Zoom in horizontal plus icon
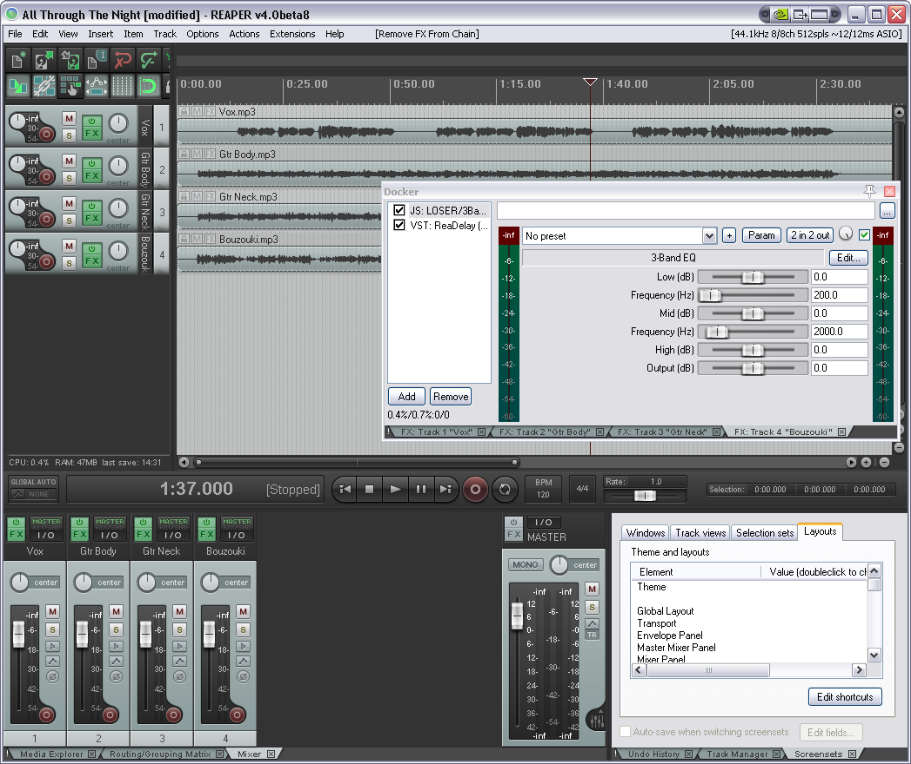The image size is (911, 764). point(866,462)
